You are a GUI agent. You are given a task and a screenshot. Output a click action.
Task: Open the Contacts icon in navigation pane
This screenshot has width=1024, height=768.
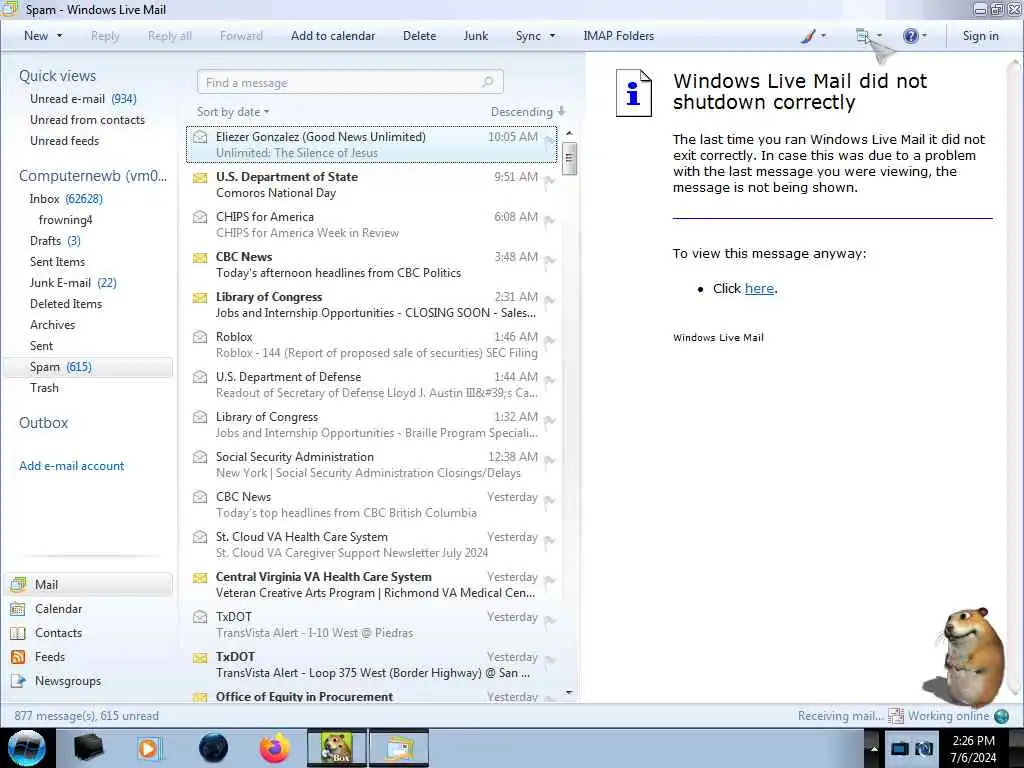point(18,633)
